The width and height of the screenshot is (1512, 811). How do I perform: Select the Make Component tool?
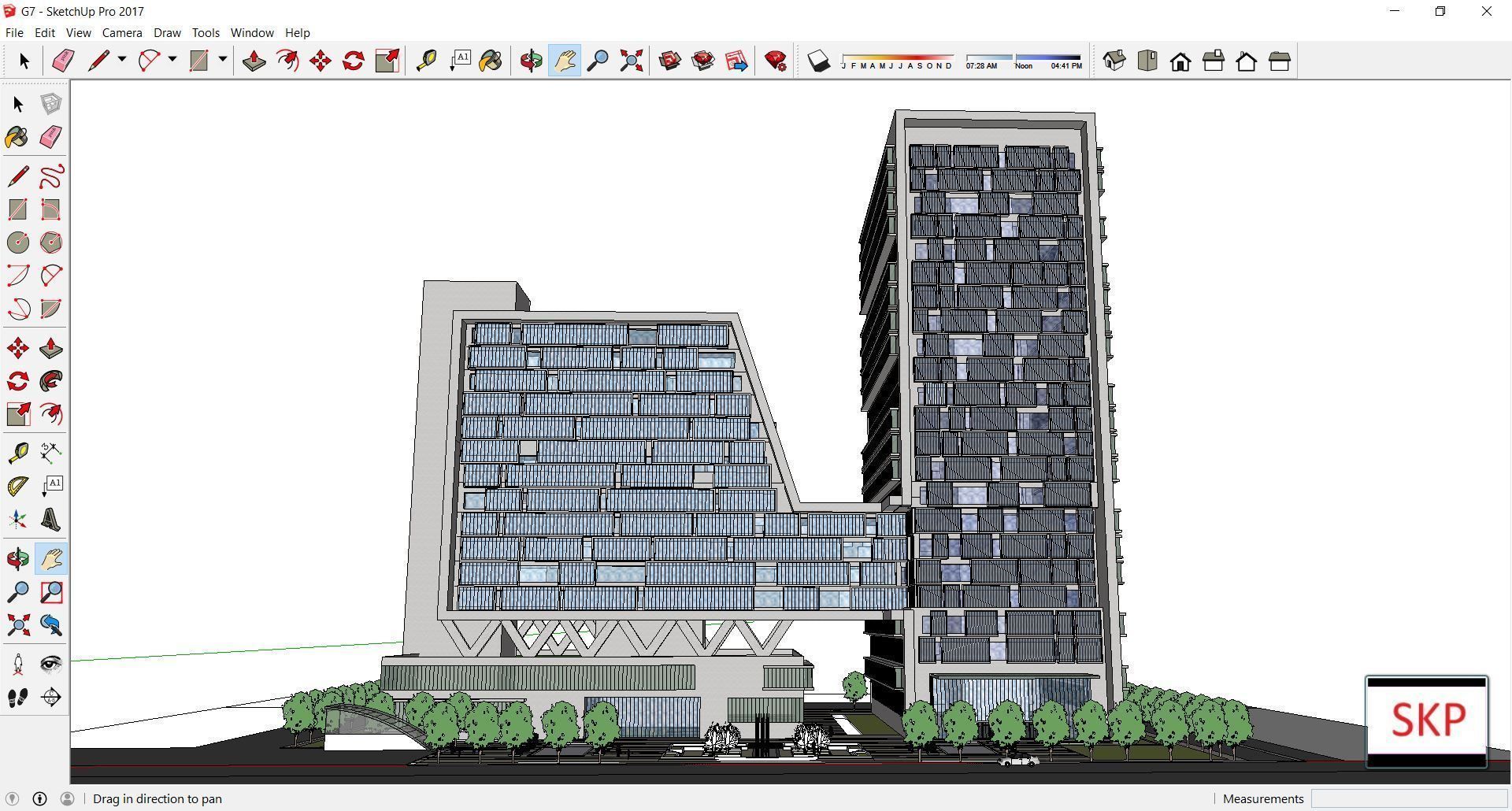[51, 104]
